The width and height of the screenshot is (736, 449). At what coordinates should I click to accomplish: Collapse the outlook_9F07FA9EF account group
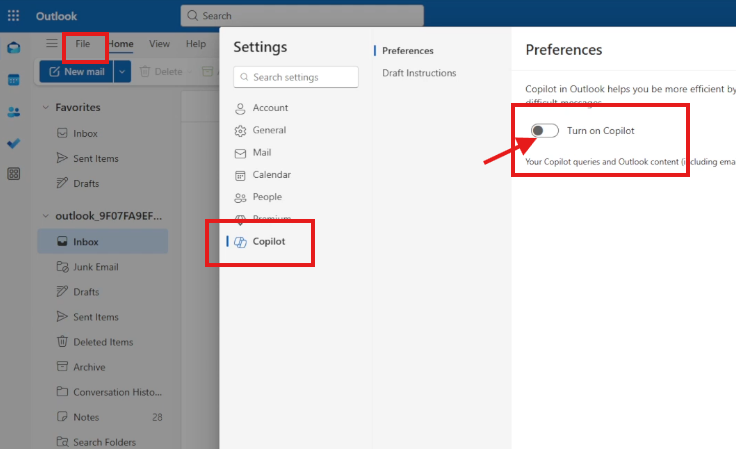point(46,216)
